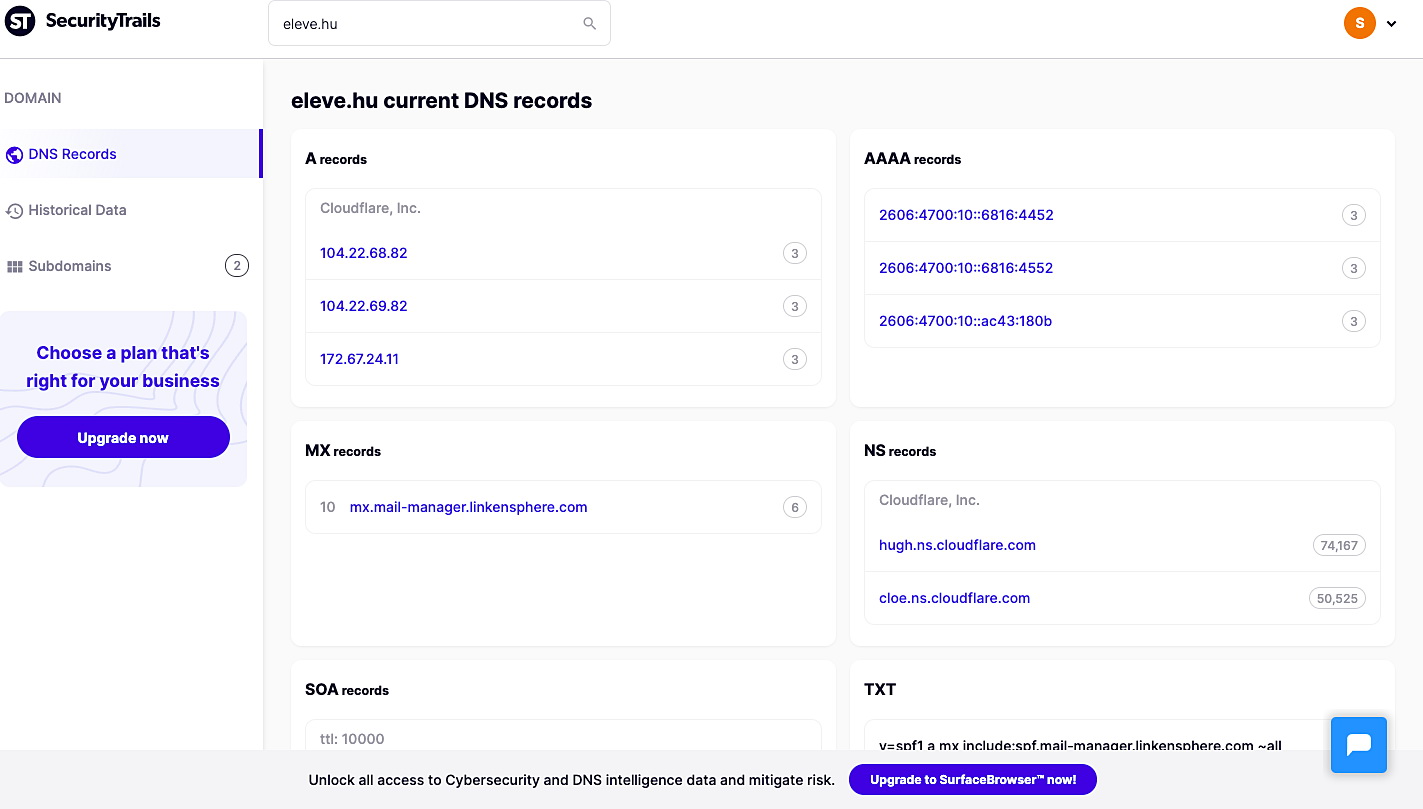1423x809 pixels.
Task: Click the page heading eleve.hu current DNS records
Action: click(441, 100)
